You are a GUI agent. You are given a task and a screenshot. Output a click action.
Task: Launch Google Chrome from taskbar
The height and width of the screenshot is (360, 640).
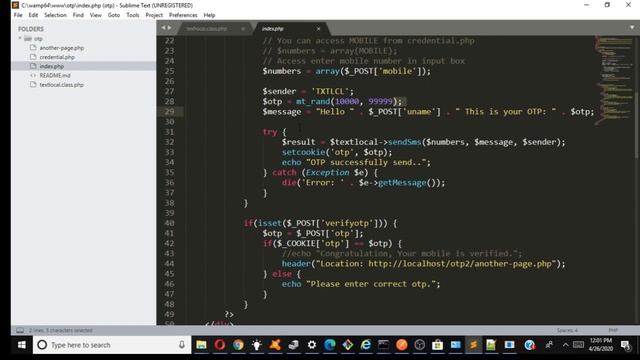[238, 345]
